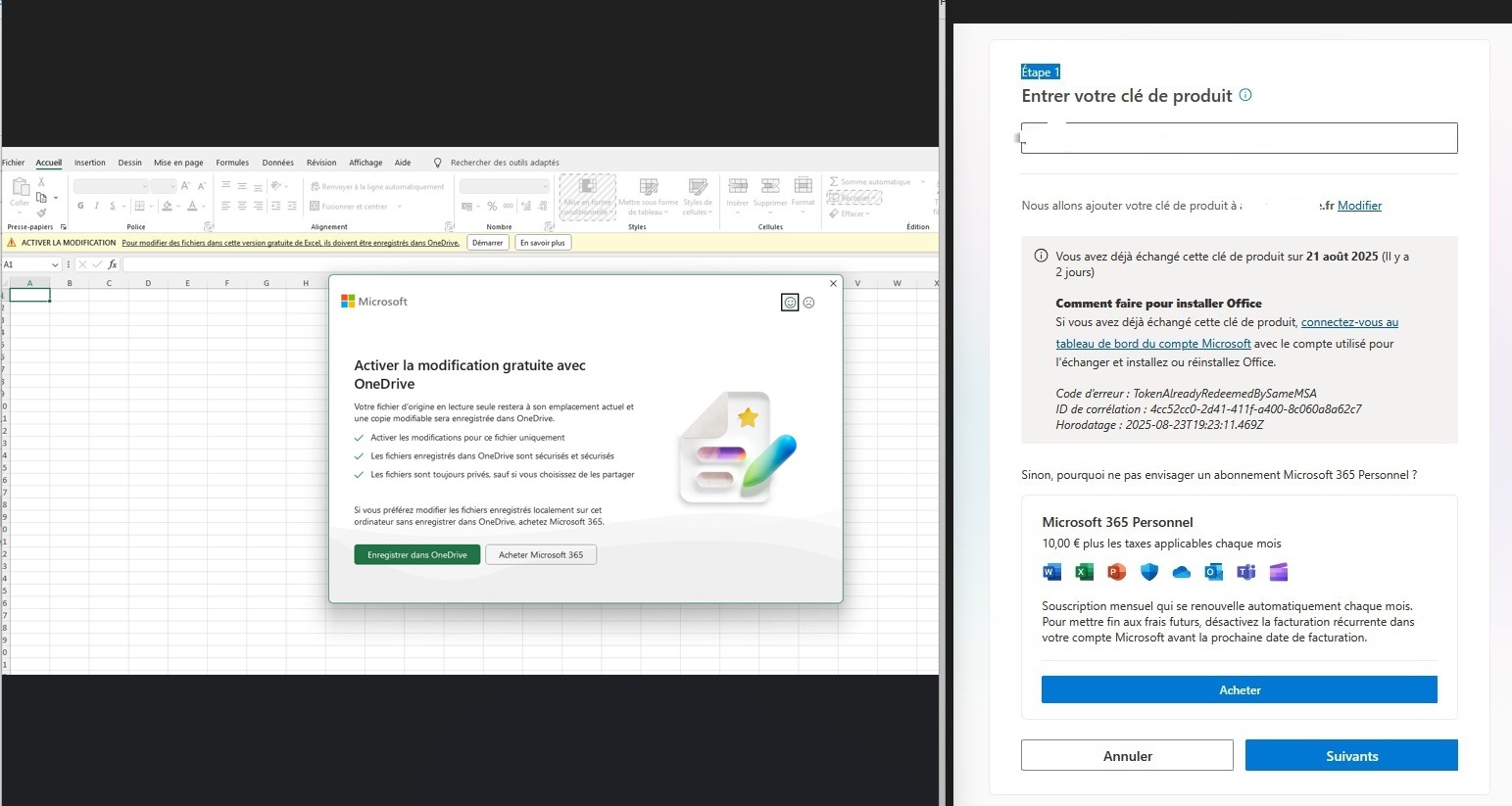The width and height of the screenshot is (1512, 806).
Task: Click the Coller paste icon in Excel
Action: [x=21, y=187]
